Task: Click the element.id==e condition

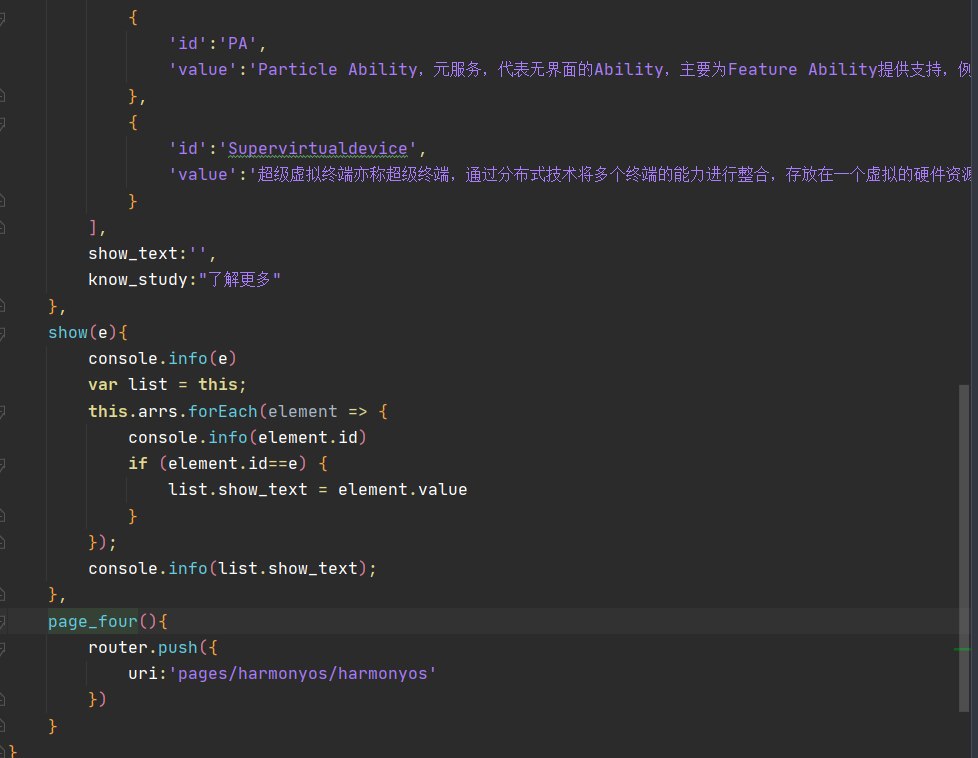Action: 233,464
